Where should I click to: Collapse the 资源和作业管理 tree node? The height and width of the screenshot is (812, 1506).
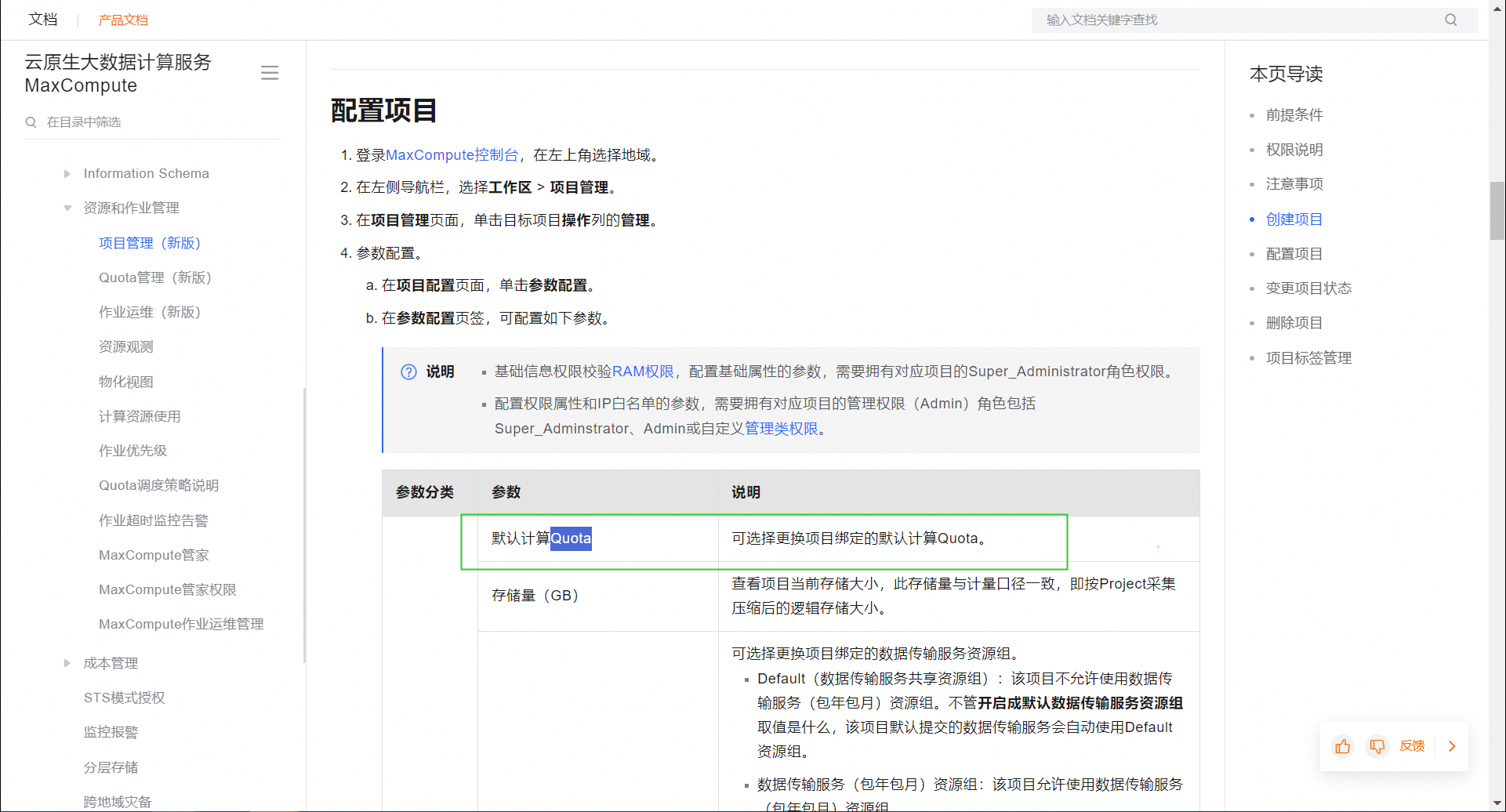pyautogui.click(x=67, y=208)
